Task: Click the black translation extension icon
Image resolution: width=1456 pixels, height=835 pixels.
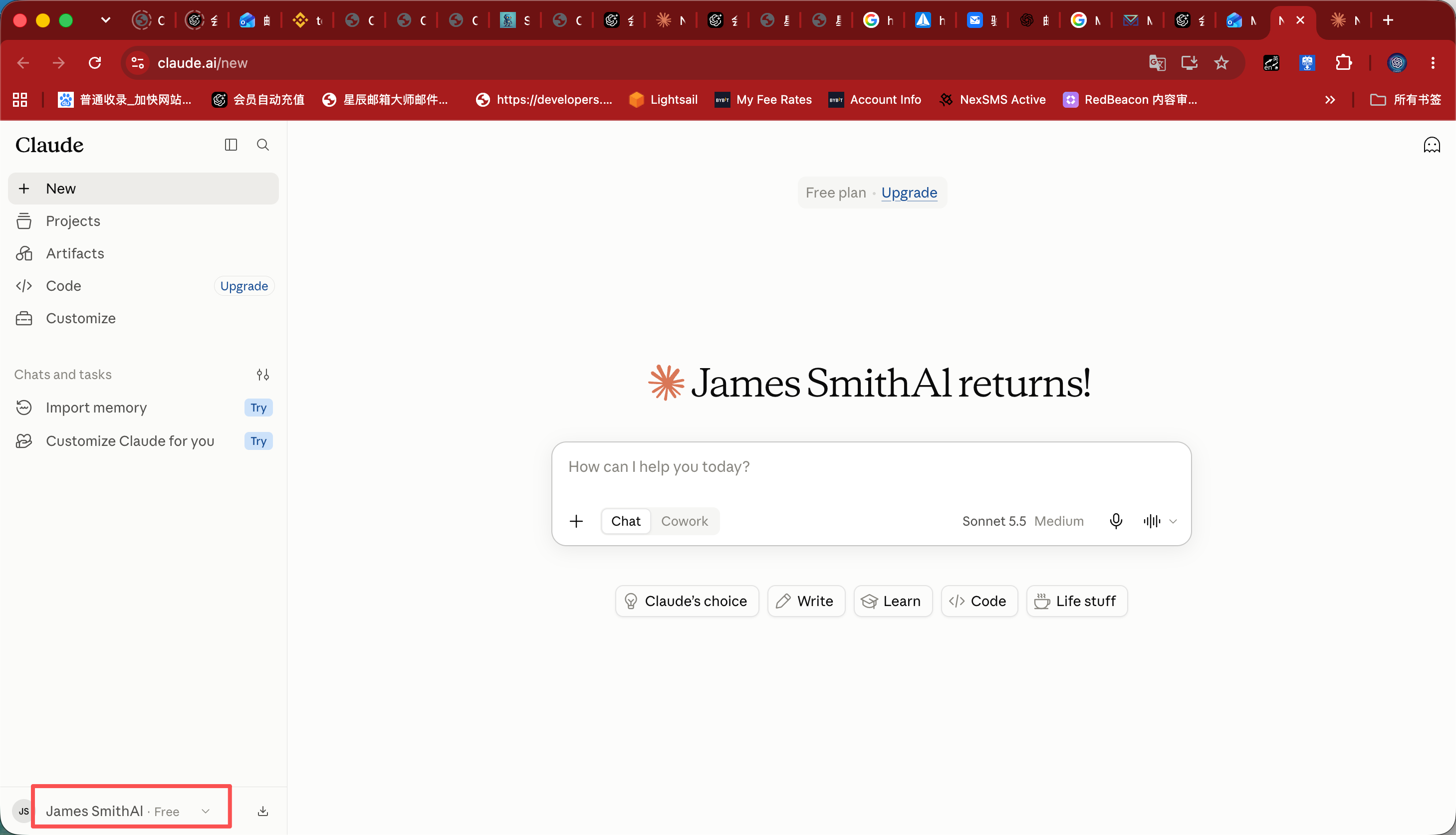Action: pyautogui.click(x=1271, y=62)
